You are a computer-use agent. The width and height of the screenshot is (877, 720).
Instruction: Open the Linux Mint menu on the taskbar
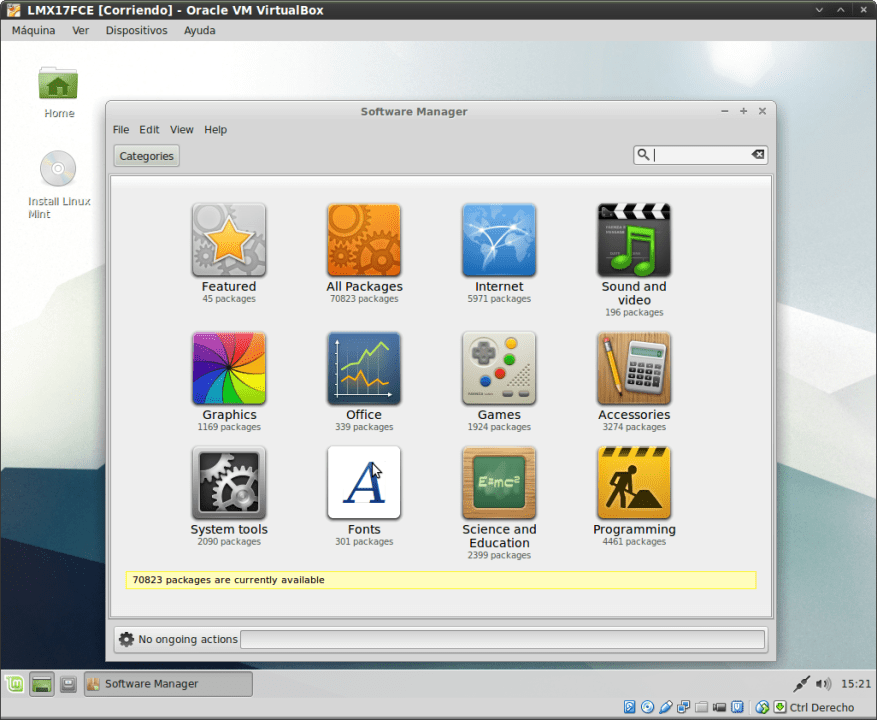[14, 683]
